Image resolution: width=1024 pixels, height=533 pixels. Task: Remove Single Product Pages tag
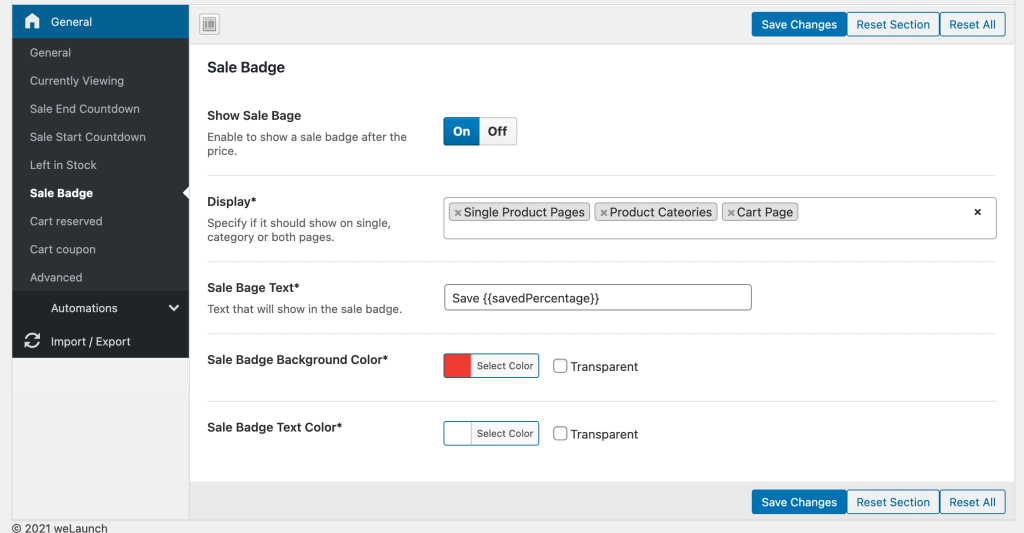click(x=458, y=212)
